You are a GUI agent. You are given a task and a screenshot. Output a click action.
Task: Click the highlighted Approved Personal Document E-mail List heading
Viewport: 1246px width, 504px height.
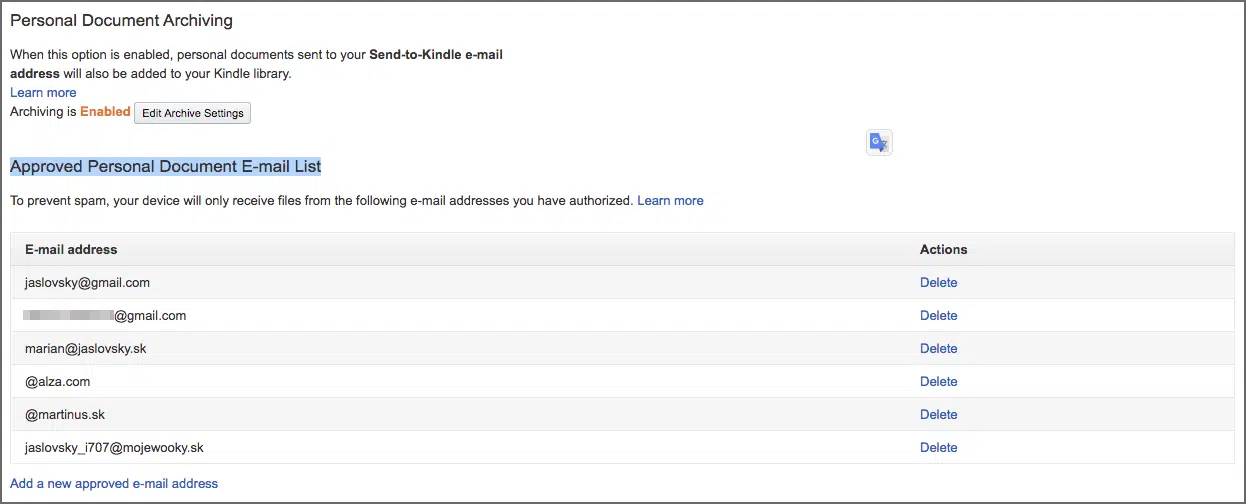[166, 166]
